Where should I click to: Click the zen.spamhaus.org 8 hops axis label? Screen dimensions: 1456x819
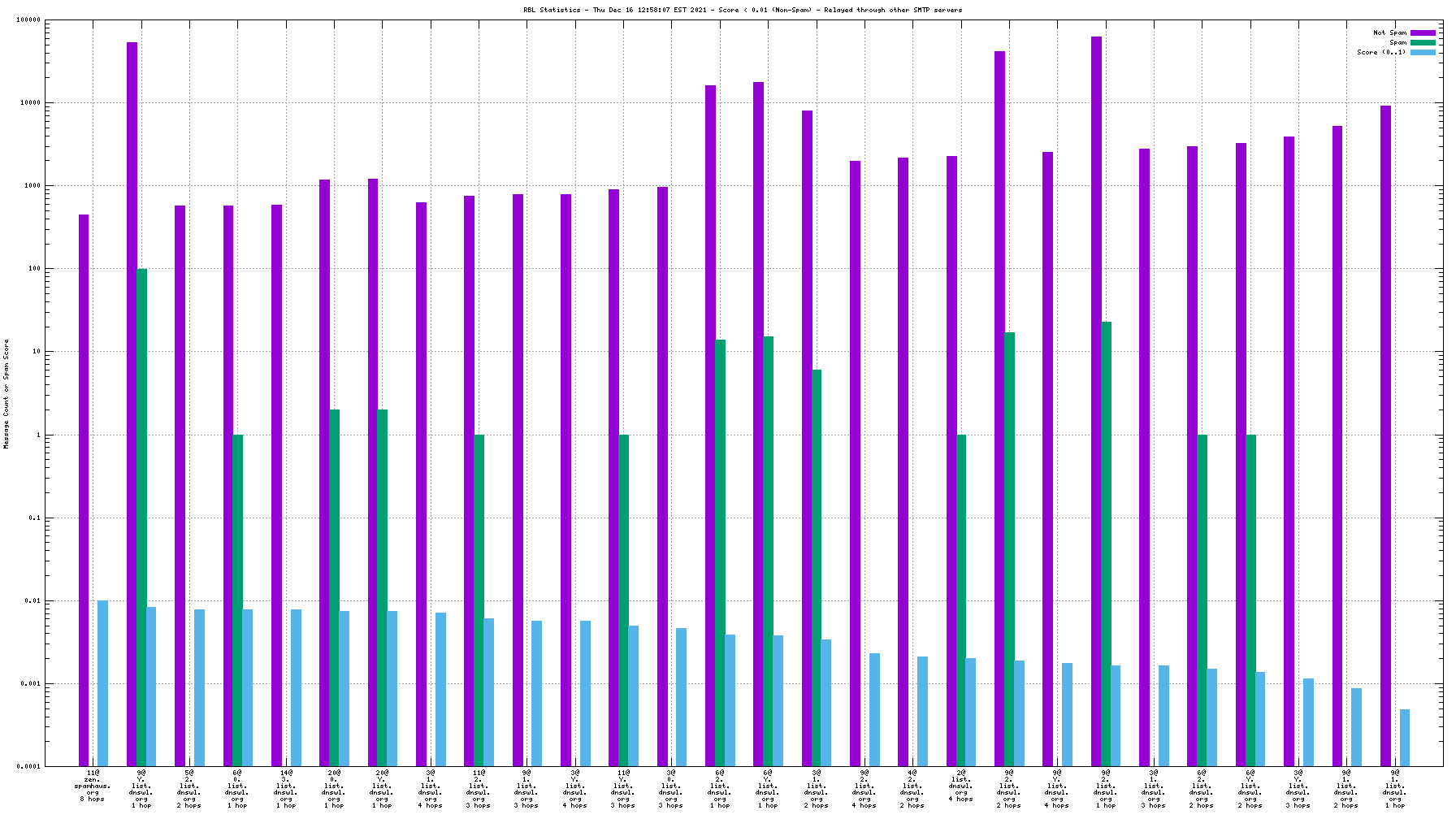click(93, 786)
